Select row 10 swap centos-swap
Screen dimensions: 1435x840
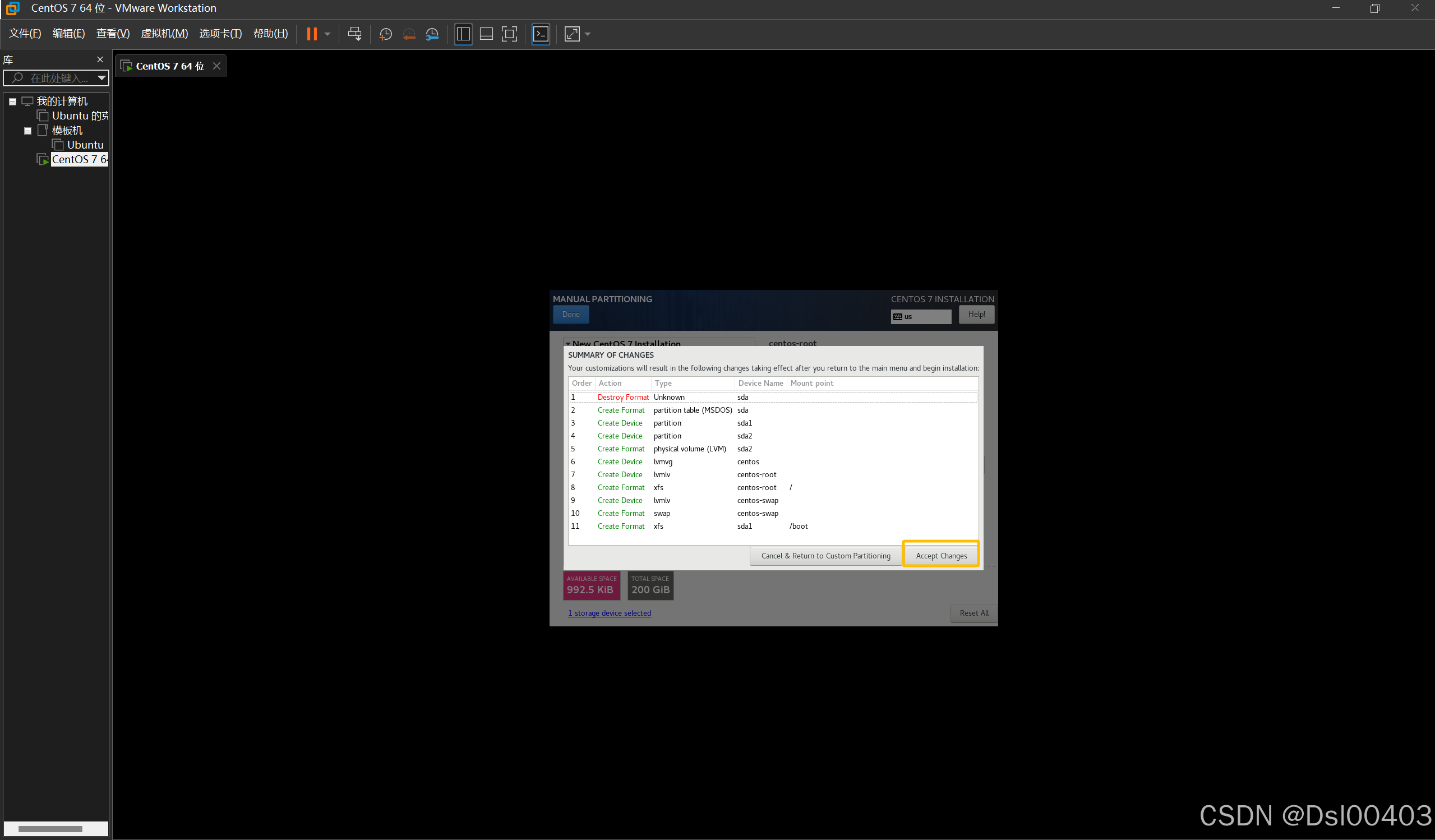click(x=773, y=513)
